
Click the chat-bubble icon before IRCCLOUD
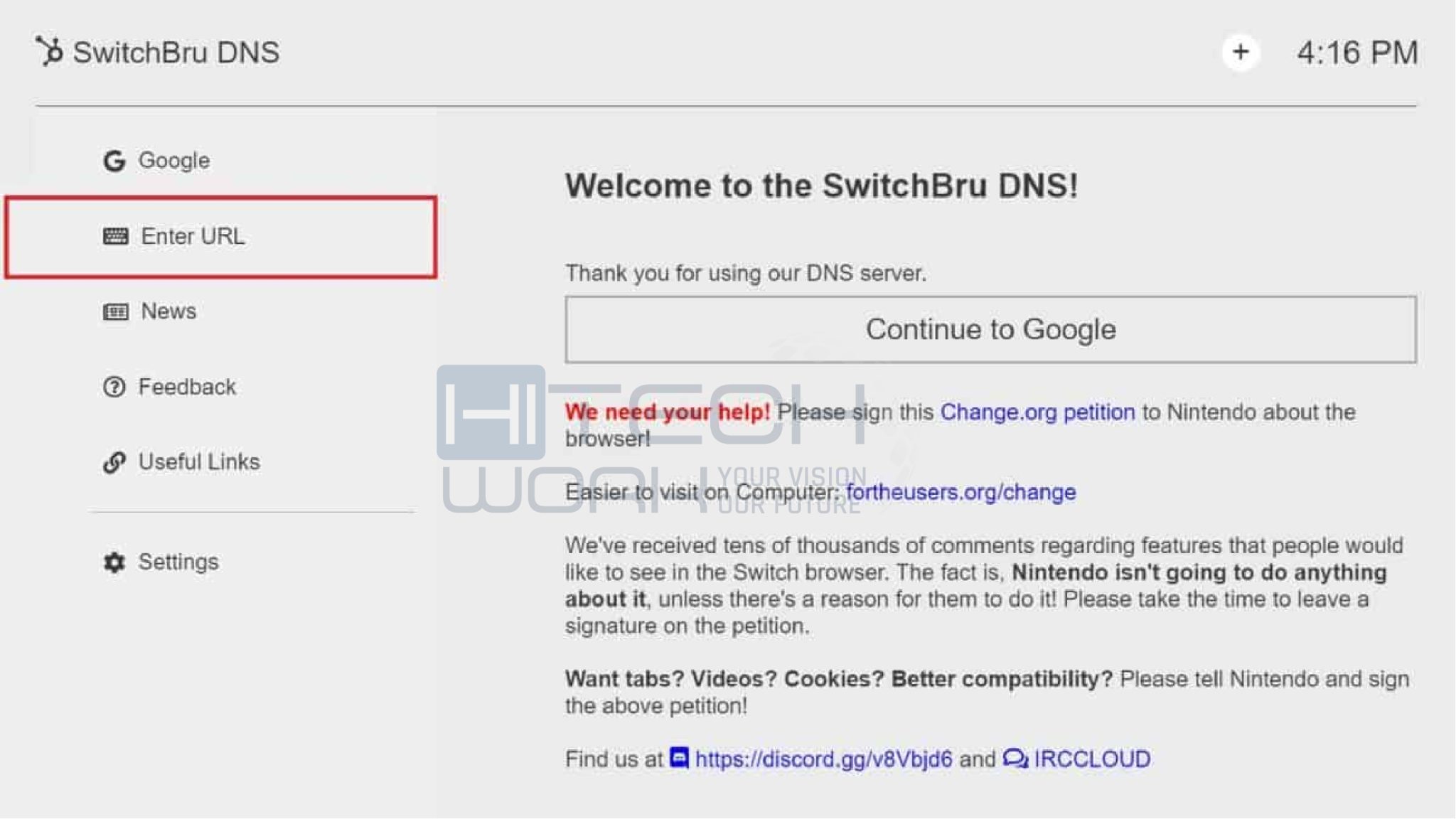point(1015,759)
